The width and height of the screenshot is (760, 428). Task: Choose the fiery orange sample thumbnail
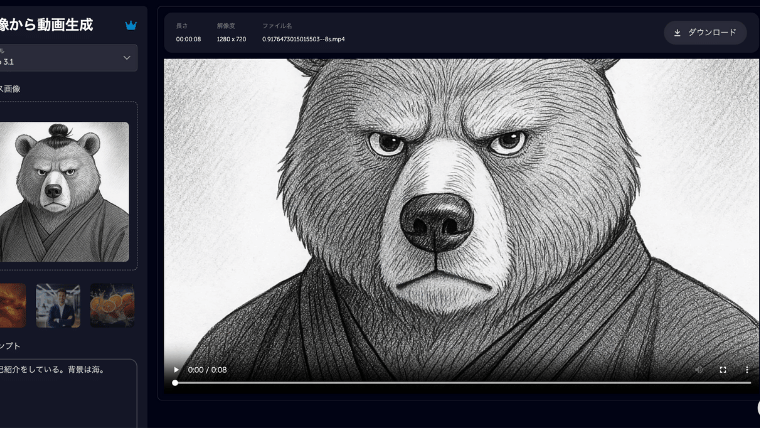tap(12, 306)
